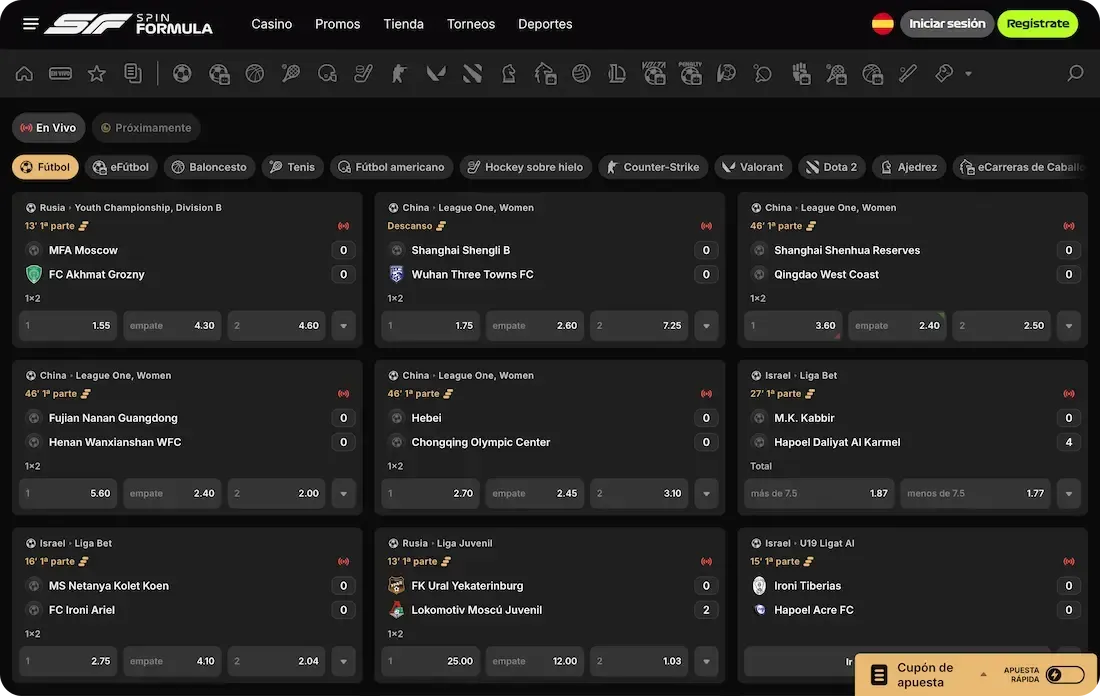Open the bet history documents icon
The width and height of the screenshot is (1100, 696).
pos(133,73)
